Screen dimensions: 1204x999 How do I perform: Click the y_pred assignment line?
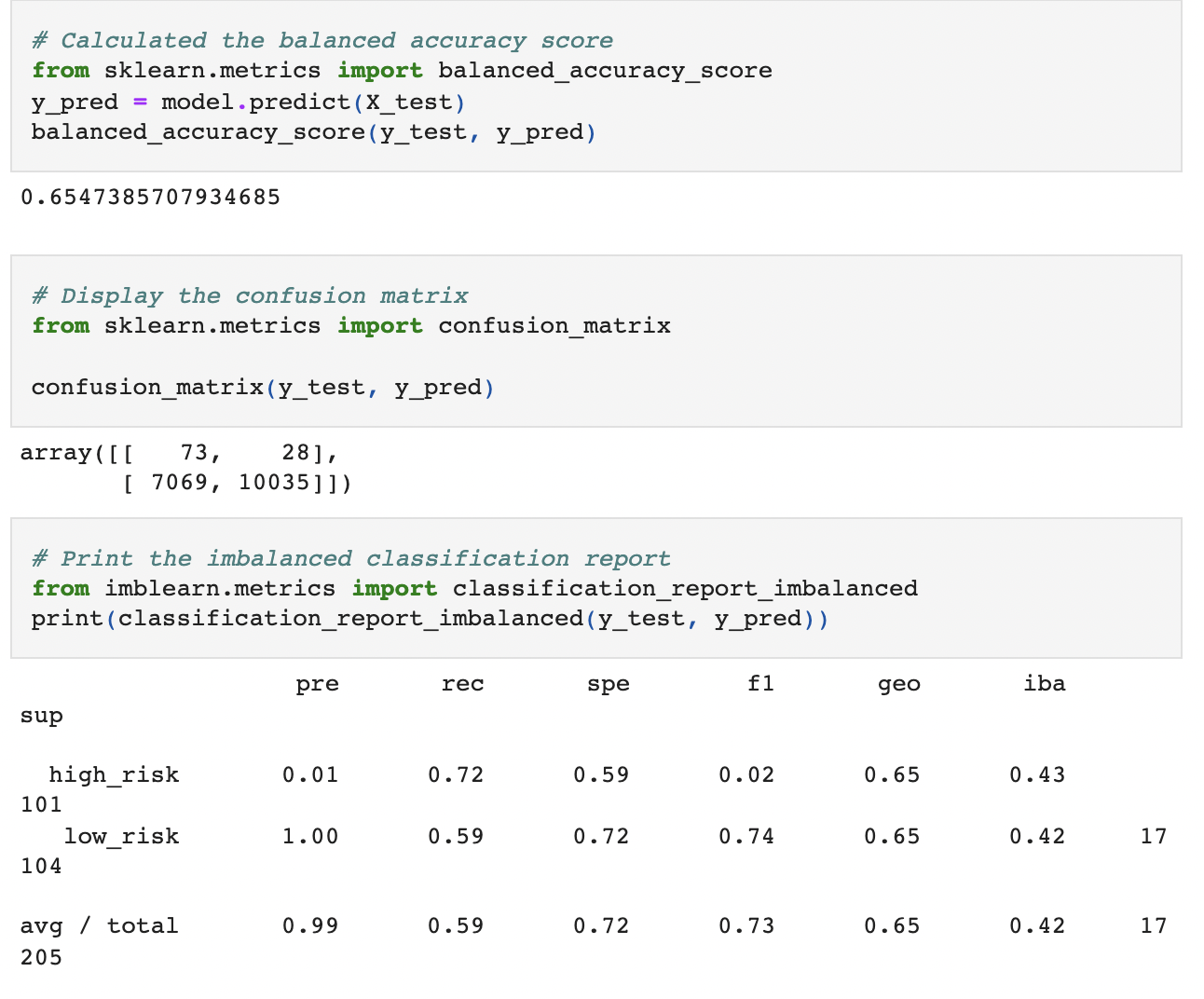click(x=247, y=102)
